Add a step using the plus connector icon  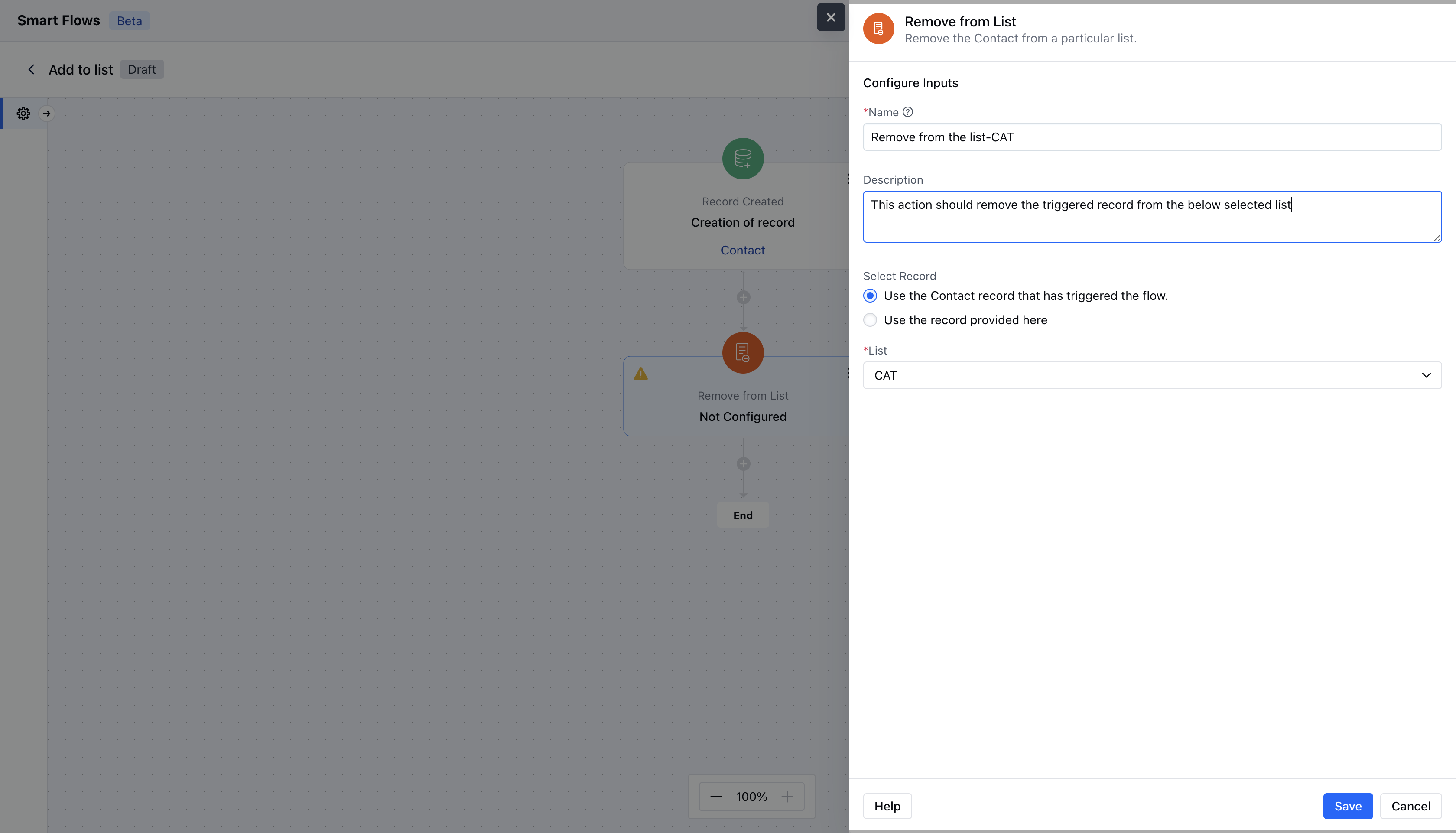point(743,297)
